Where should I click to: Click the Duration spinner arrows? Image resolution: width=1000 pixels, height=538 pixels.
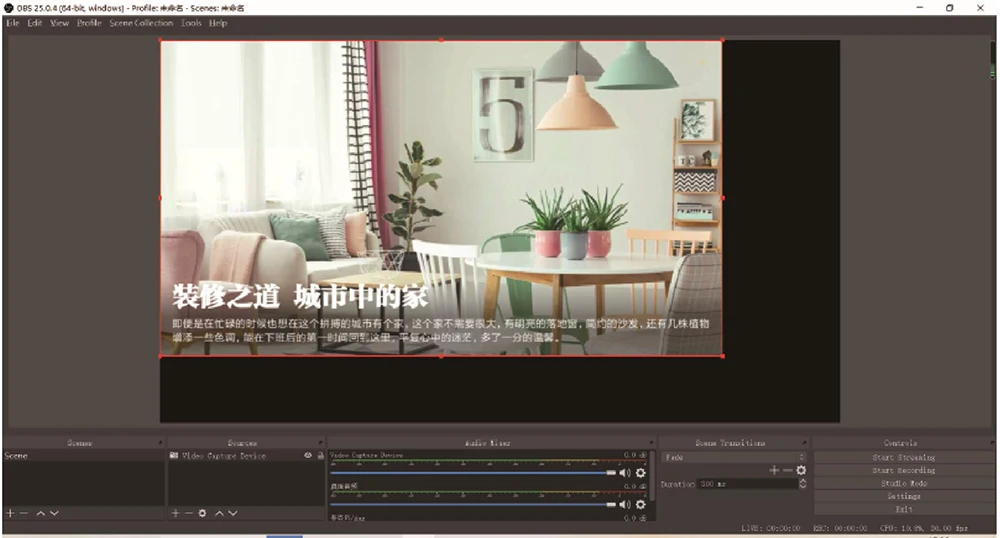801,484
